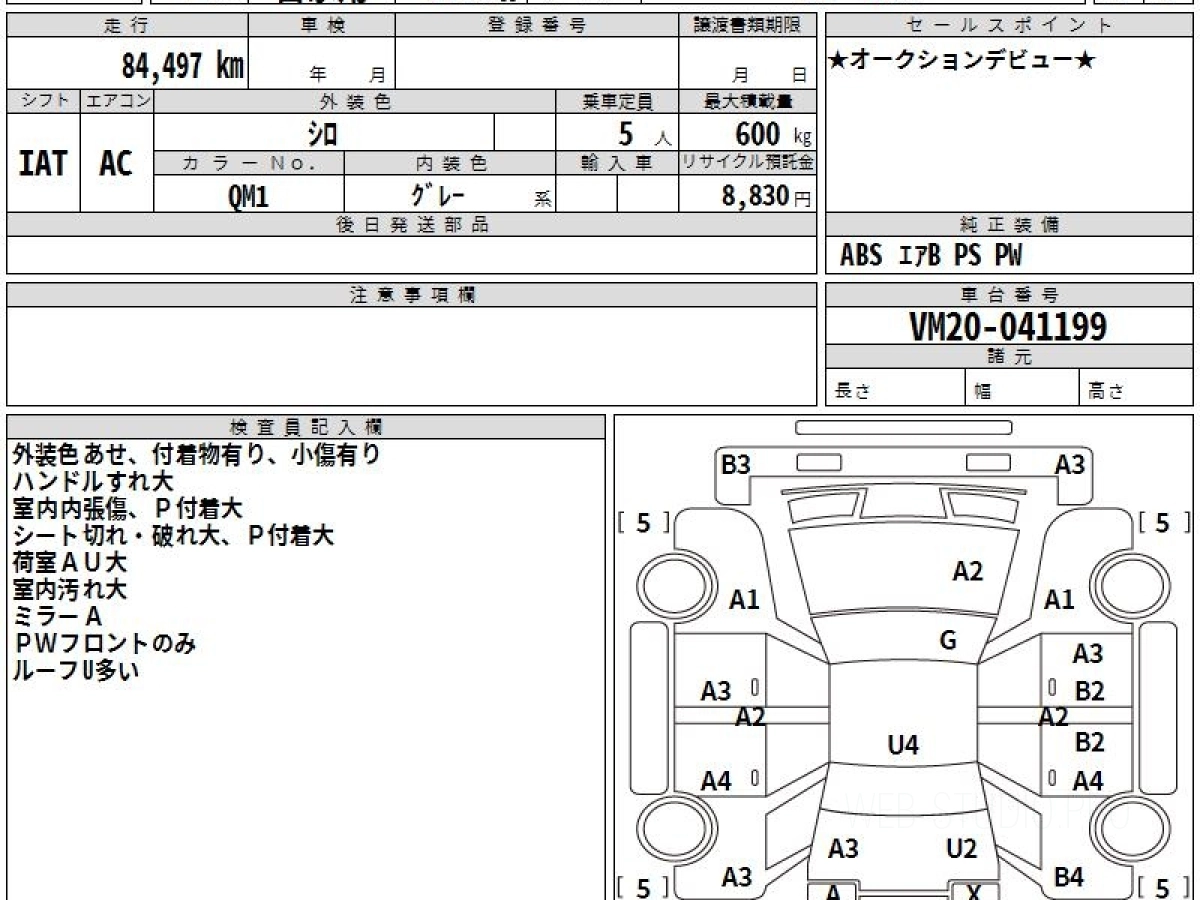Click the B3 mark on the front bumper
The height and width of the screenshot is (900, 1200).
736,465
